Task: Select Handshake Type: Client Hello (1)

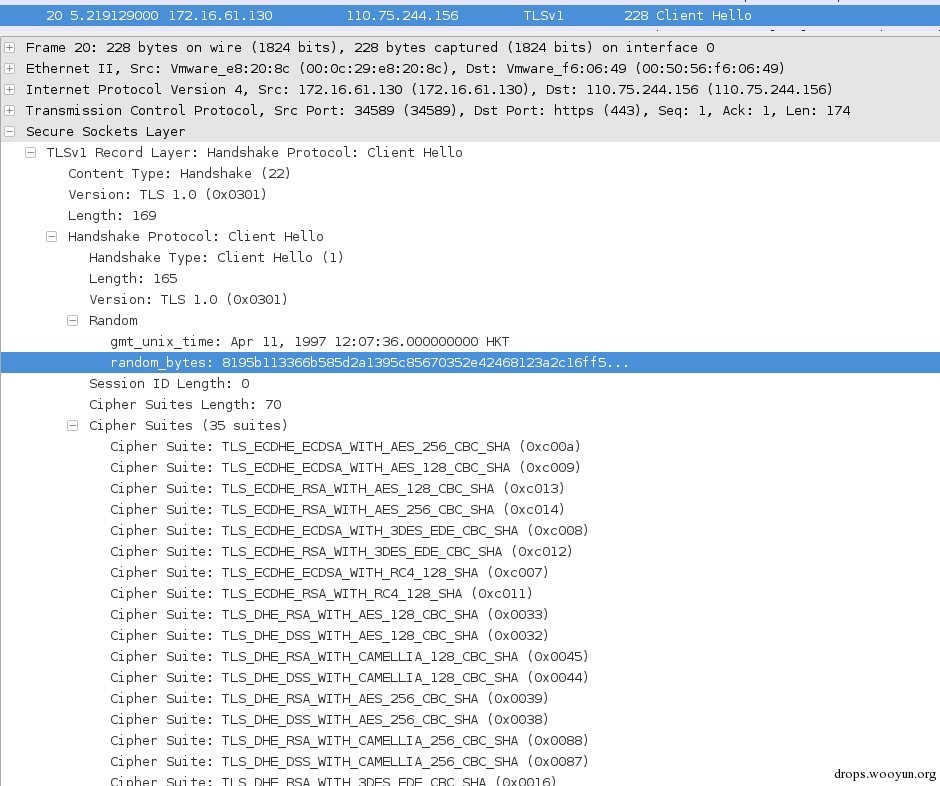Action: (216, 257)
